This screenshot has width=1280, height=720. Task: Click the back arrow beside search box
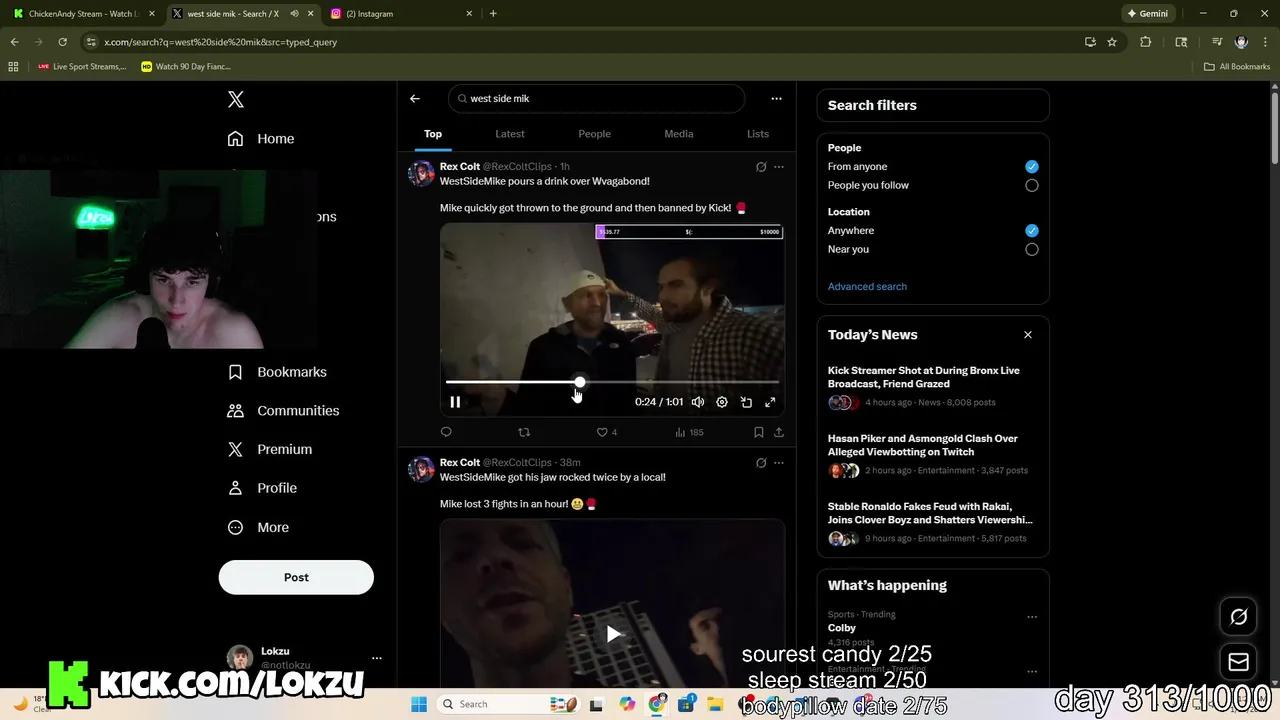pos(415,99)
